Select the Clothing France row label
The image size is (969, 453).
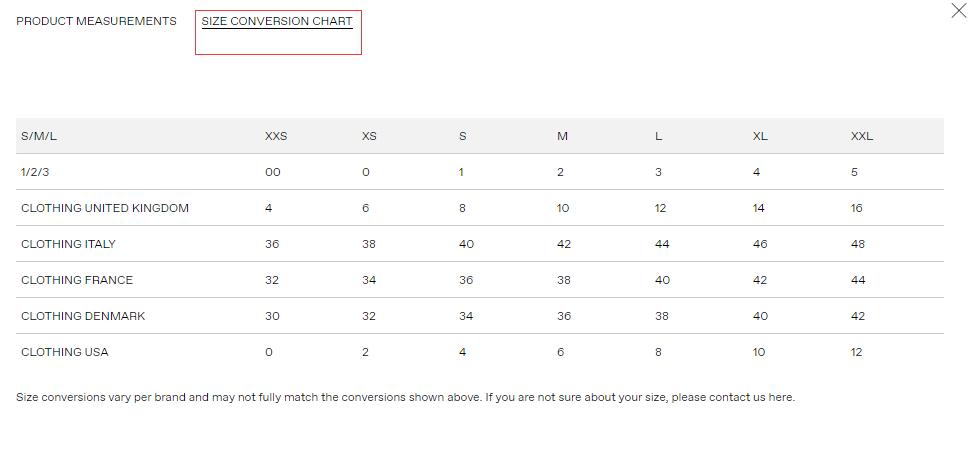pos(77,280)
